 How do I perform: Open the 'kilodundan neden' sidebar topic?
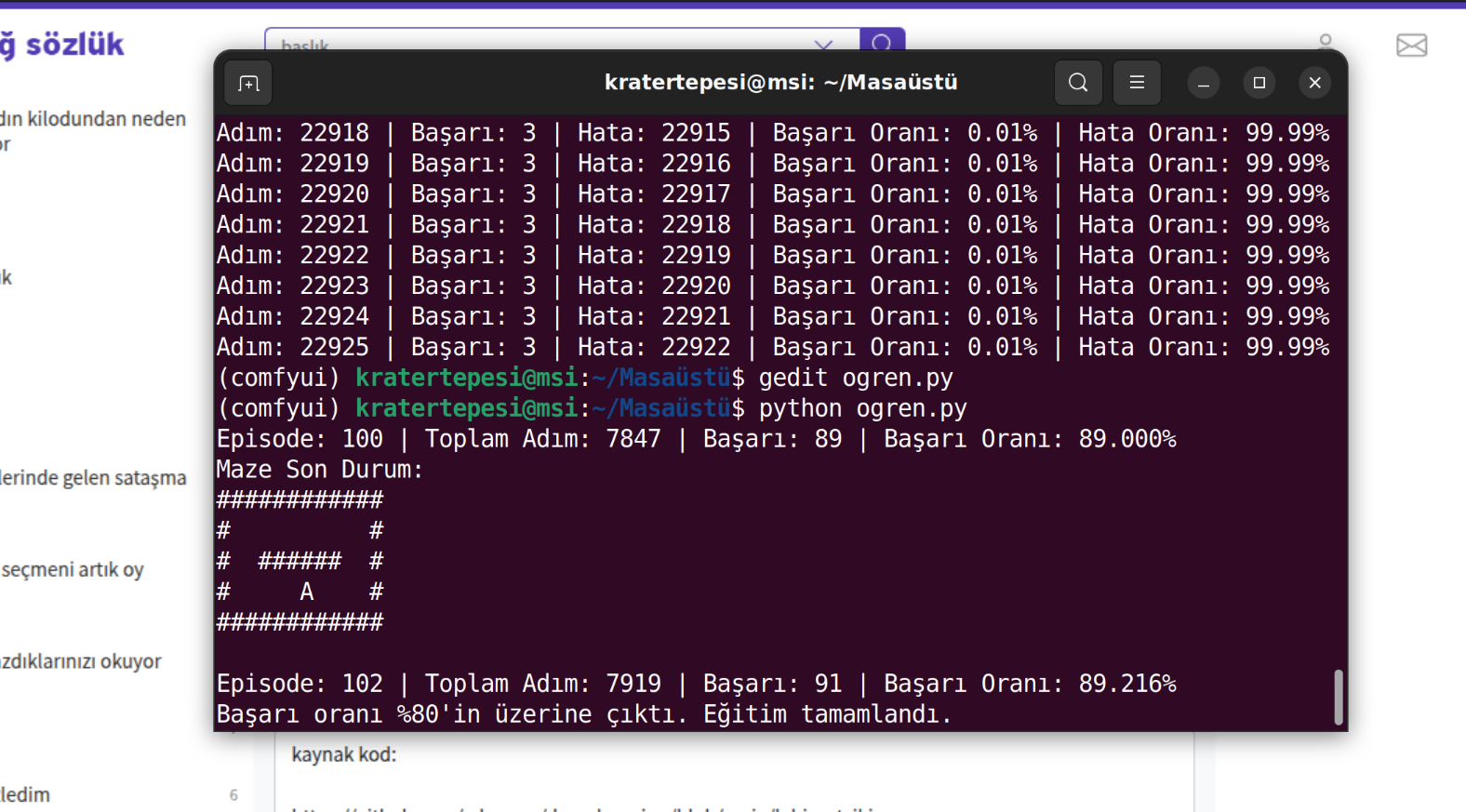(92, 120)
